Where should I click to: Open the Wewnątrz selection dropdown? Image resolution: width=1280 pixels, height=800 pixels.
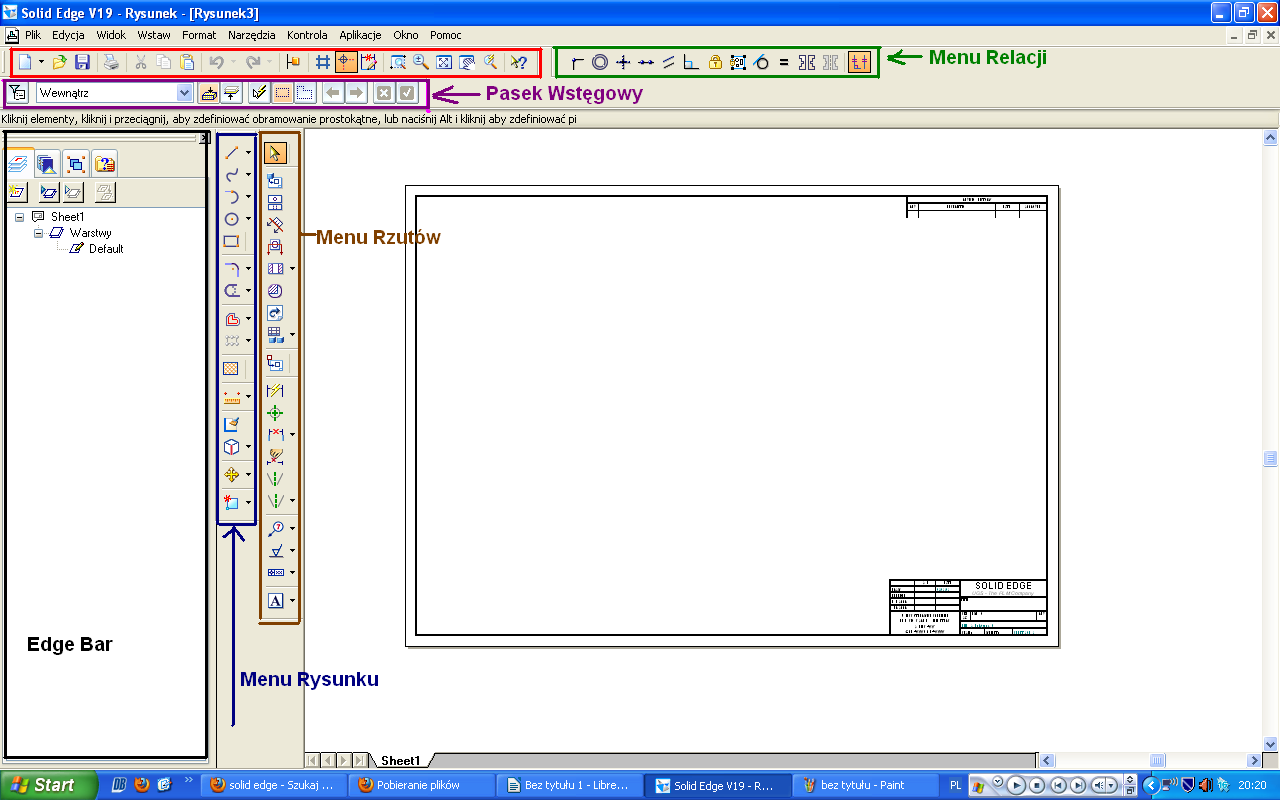click(x=184, y=93)
